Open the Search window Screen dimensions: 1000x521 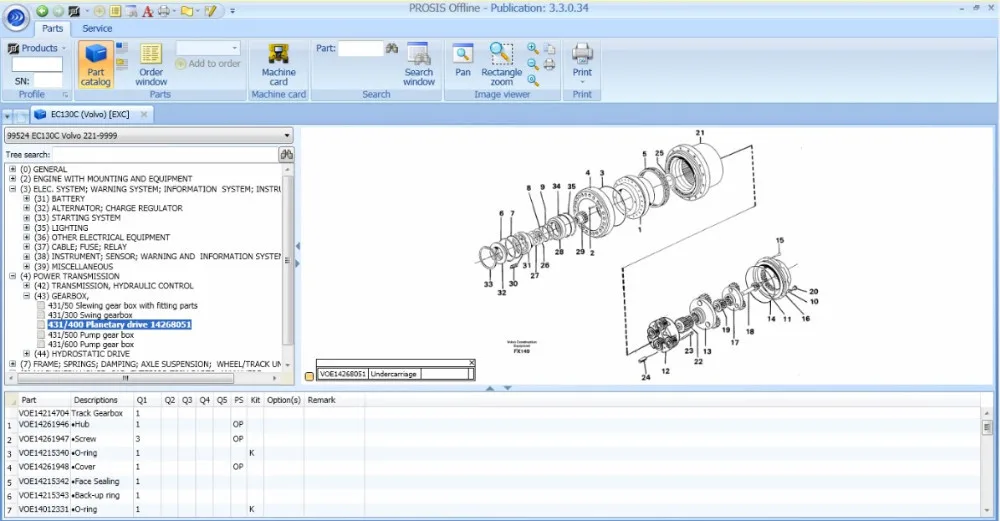[x=419, y=64]
